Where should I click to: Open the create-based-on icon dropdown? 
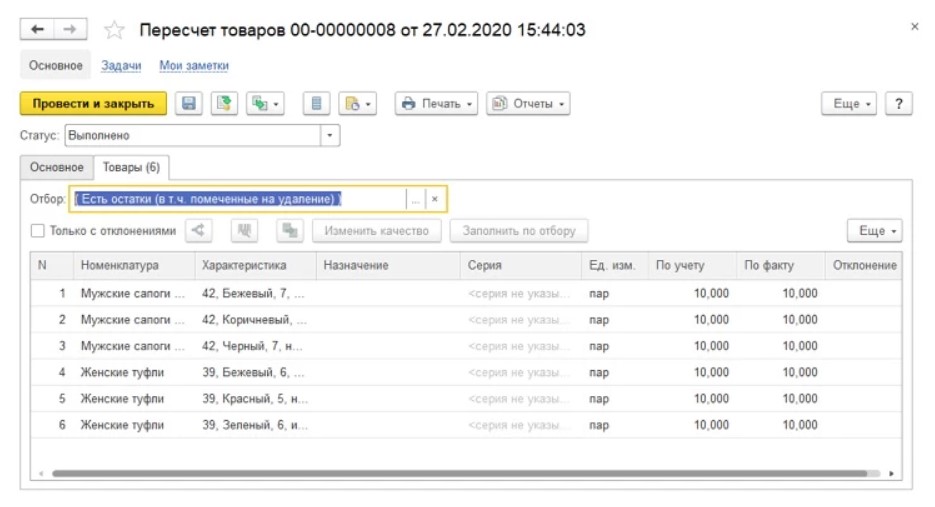pos(266,103)
